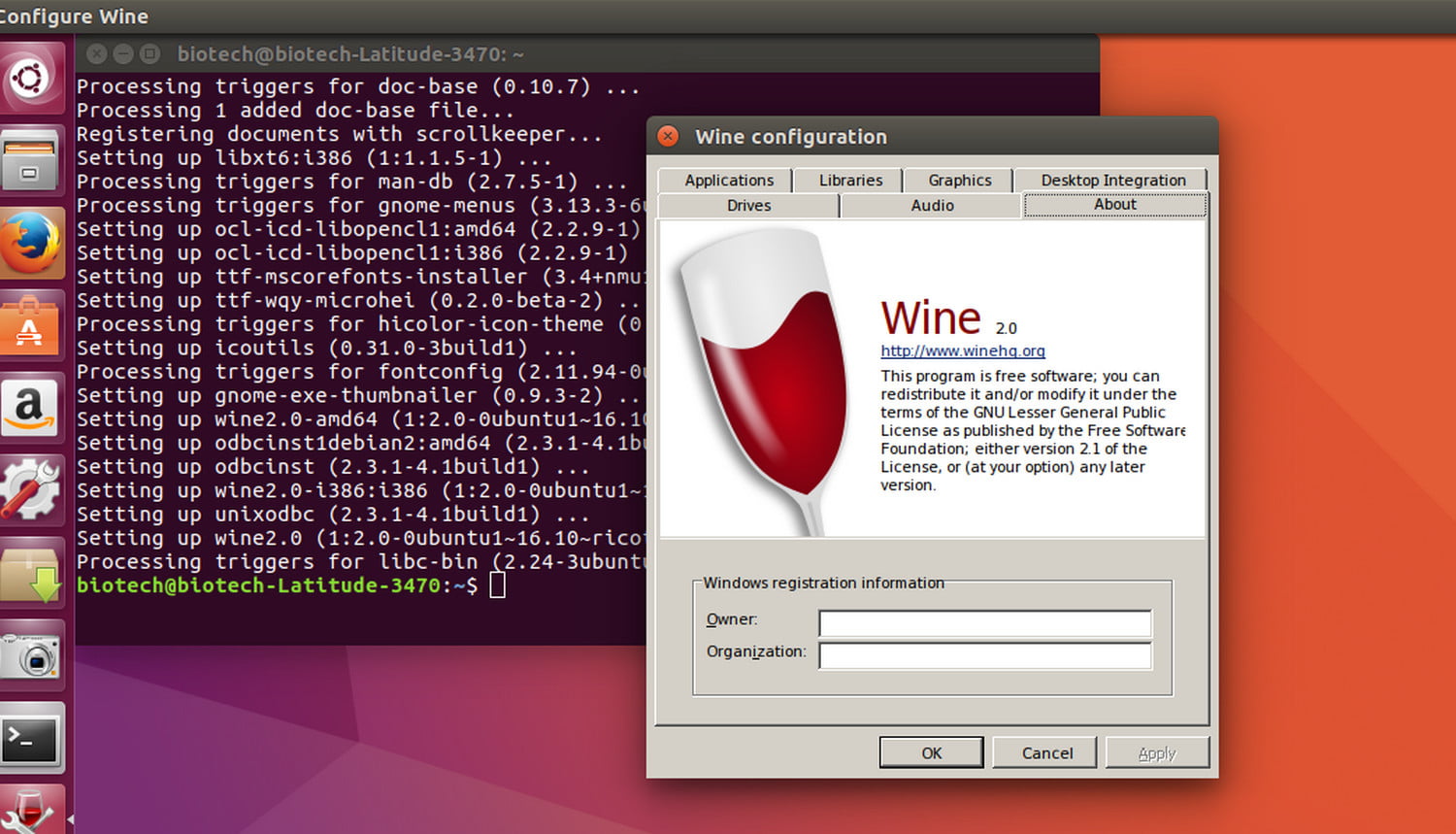The width and height of the screenshot is (1456, 834).
Task: Click the Organization input field
Action: 985,655
